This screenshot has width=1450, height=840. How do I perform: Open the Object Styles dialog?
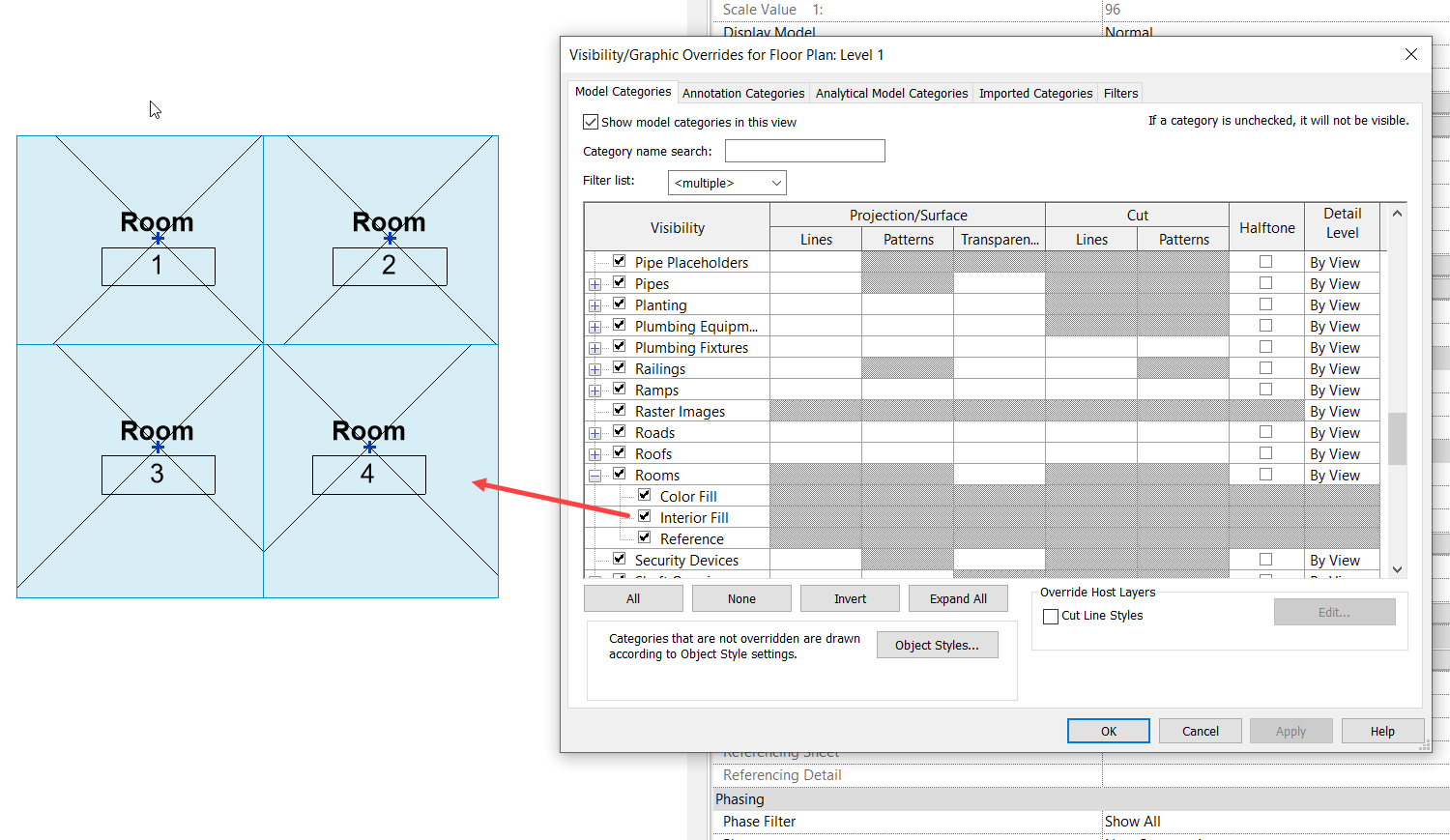pos(937,645)
